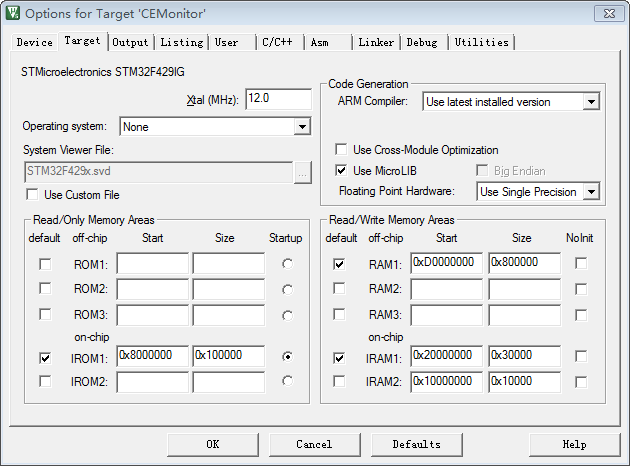Enable NoInit for RAM3
Viewport: 630px width, 466px height.
(581, 315)
